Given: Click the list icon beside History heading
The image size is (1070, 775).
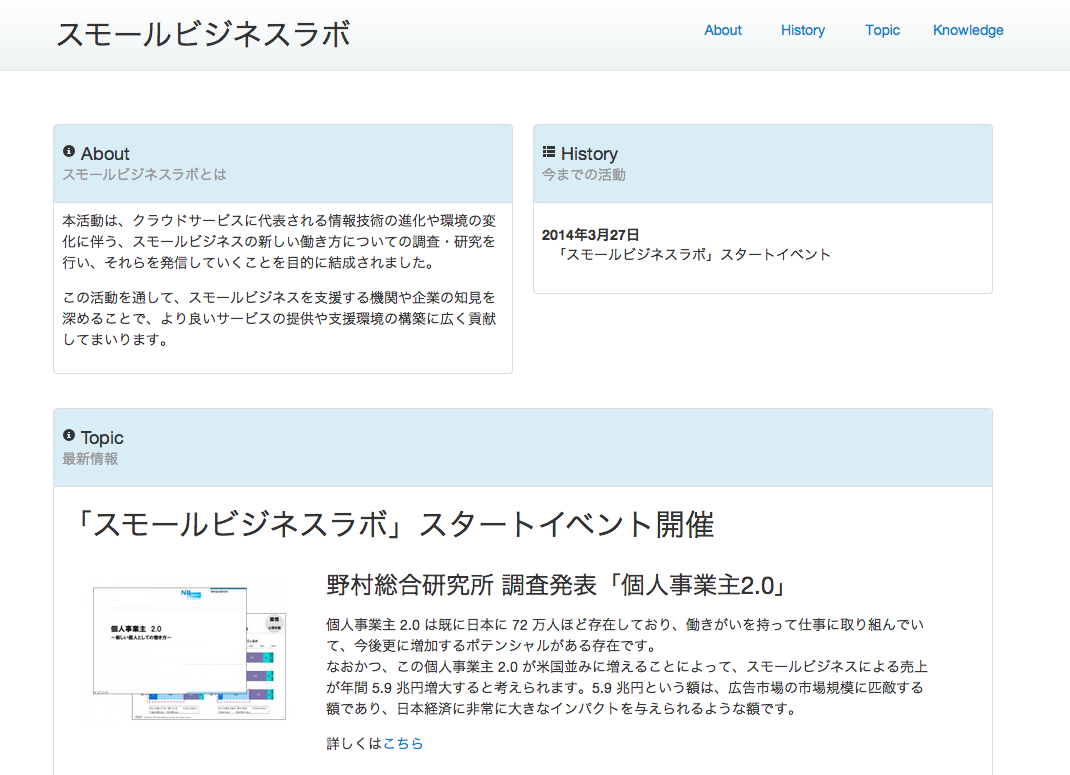Looking at the screenshot, I should click(x=549, y=152).
